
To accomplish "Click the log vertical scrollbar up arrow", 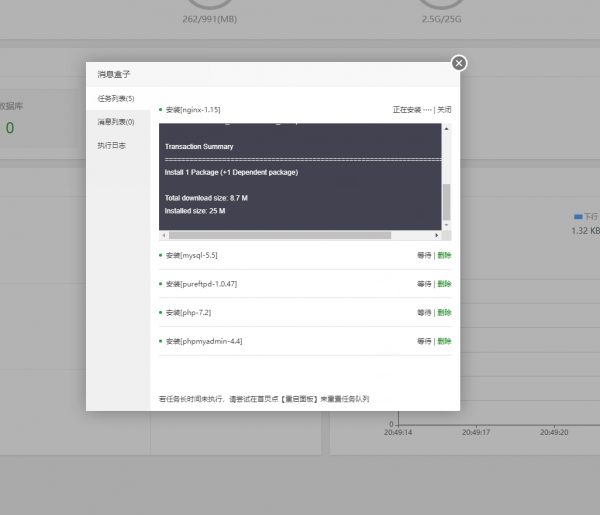I will tap(446, 129).
